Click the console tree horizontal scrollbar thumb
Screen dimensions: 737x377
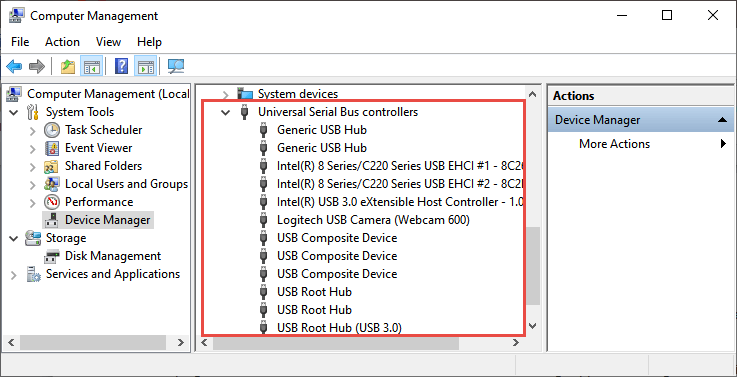point(93,343)
